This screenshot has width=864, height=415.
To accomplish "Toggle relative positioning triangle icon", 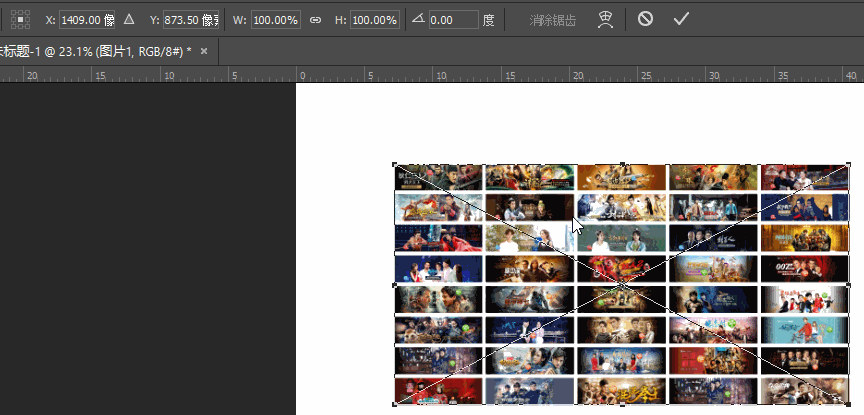I will click(129, 20).
